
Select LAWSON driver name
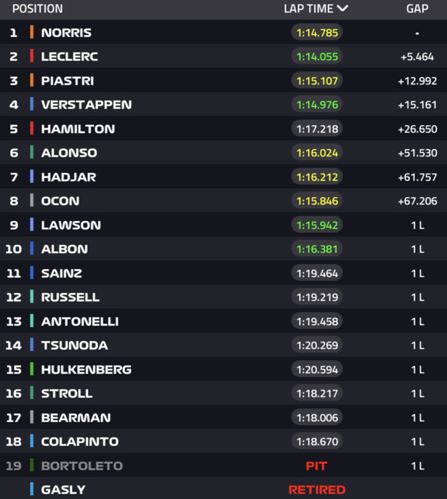[71, 225]
